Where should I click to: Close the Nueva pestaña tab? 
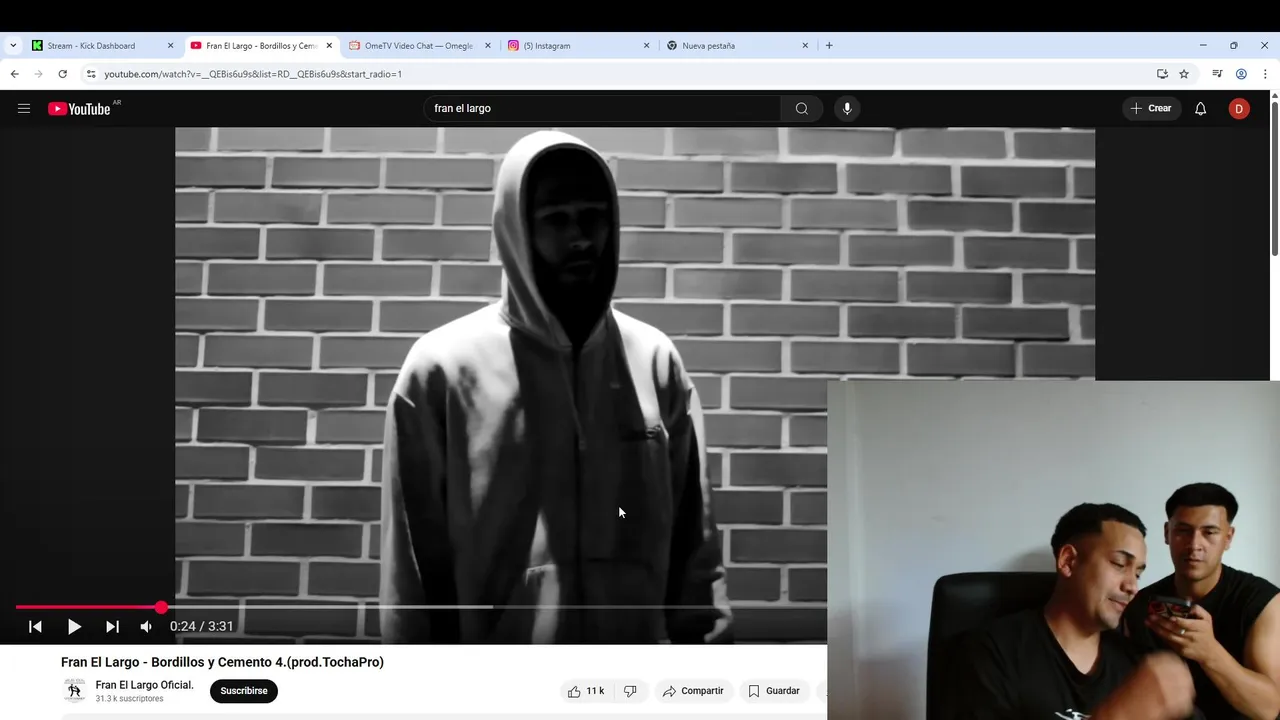click(x=805, y=45)
